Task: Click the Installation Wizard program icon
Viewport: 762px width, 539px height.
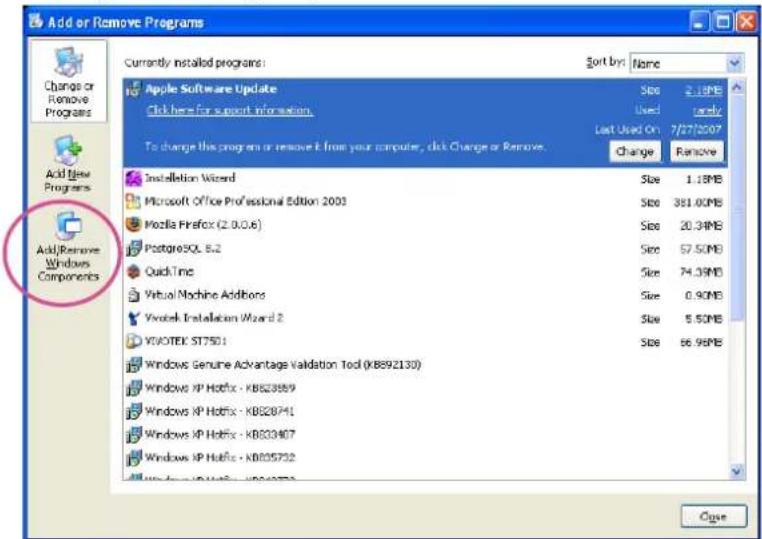Action: [133, 178]
